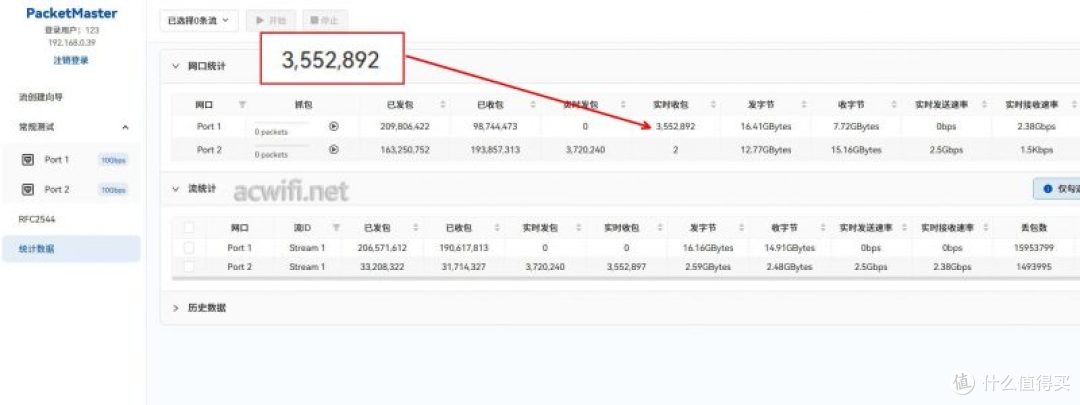The width and height of the screenshot is (1080, 405).
Task: Click the 注销登录 logout link
Action: (x=71, y=61)
